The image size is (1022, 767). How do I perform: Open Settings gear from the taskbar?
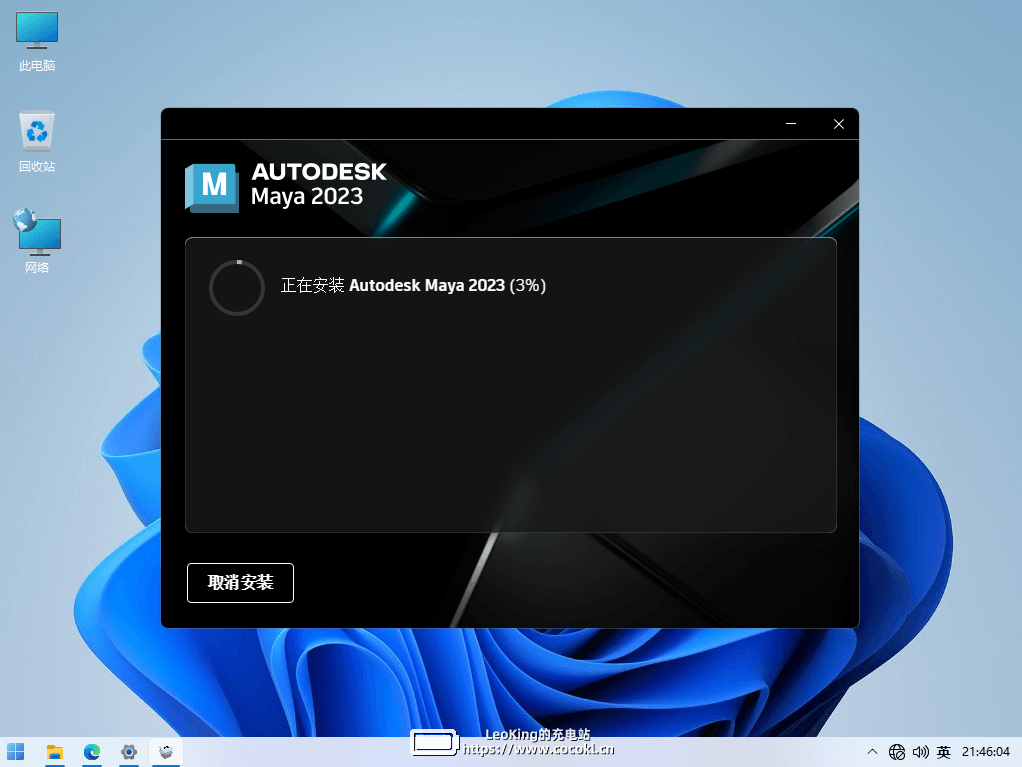tap(129, 752)
